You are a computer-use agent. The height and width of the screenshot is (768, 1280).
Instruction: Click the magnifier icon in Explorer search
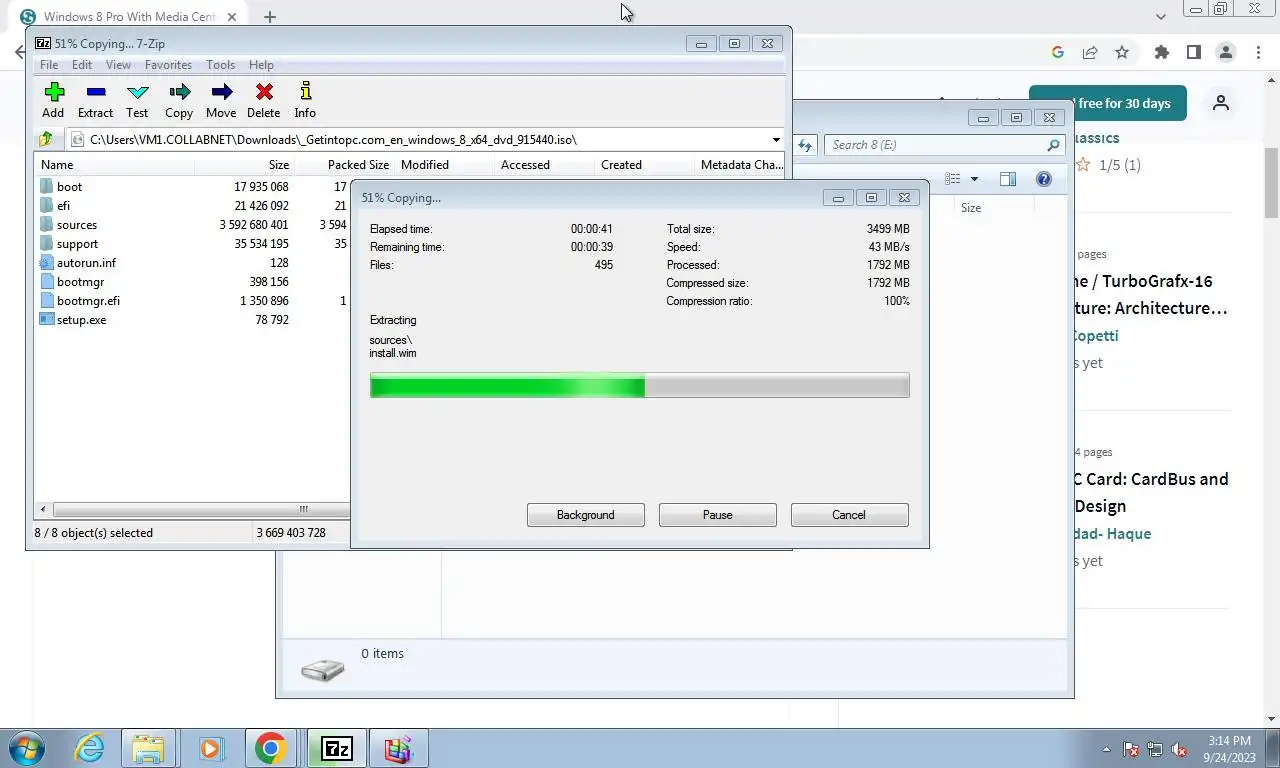[1053, 145]
